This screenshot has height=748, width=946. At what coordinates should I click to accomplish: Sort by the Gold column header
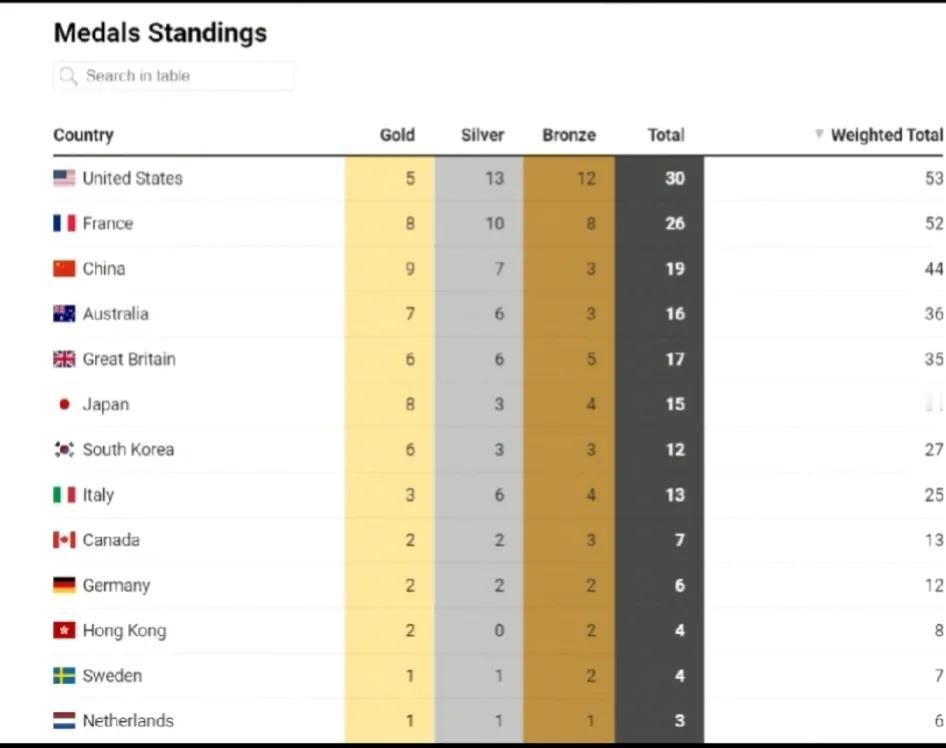(397, 135)
